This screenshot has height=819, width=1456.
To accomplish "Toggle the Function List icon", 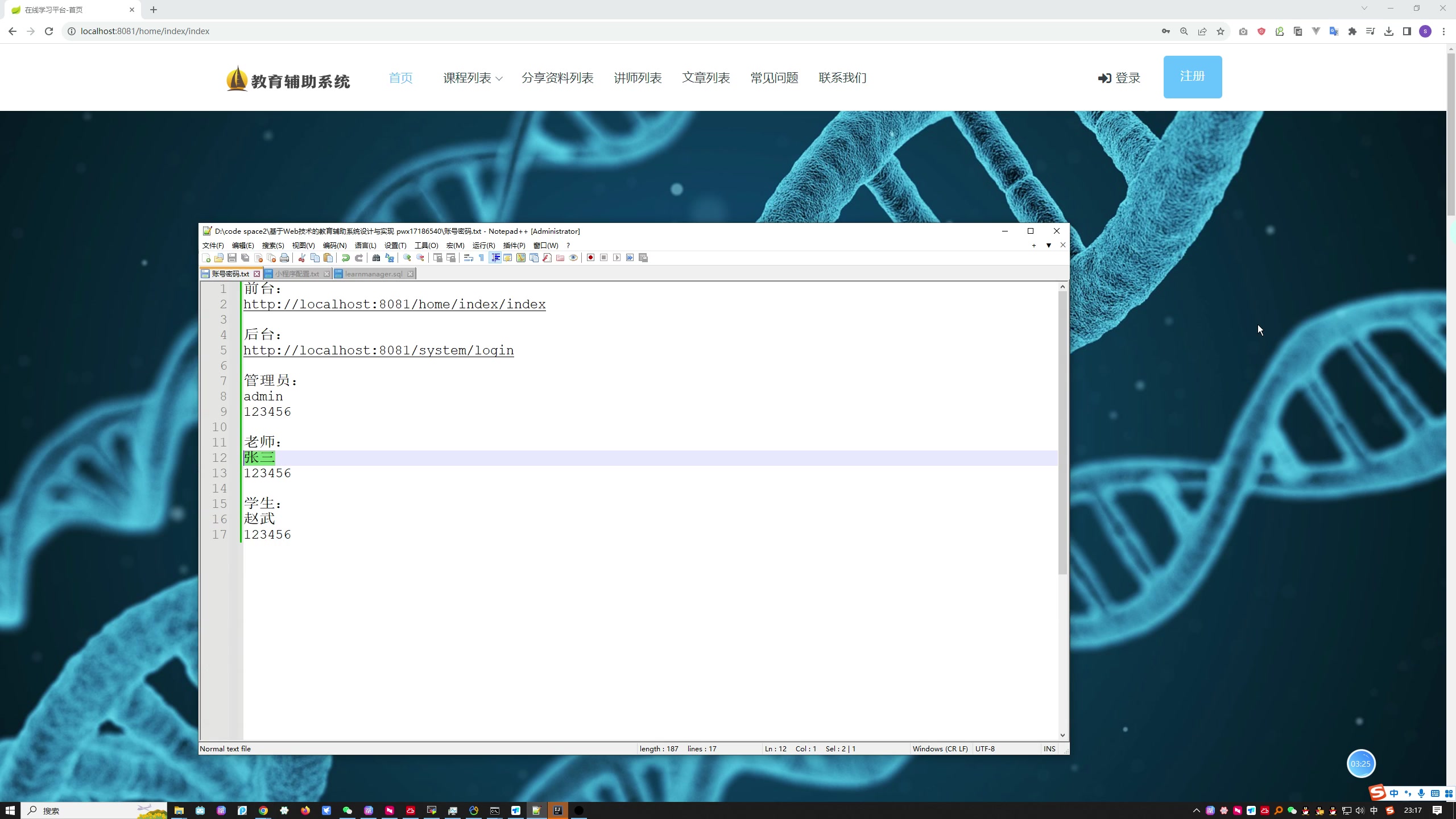I will tap(547, 258).
